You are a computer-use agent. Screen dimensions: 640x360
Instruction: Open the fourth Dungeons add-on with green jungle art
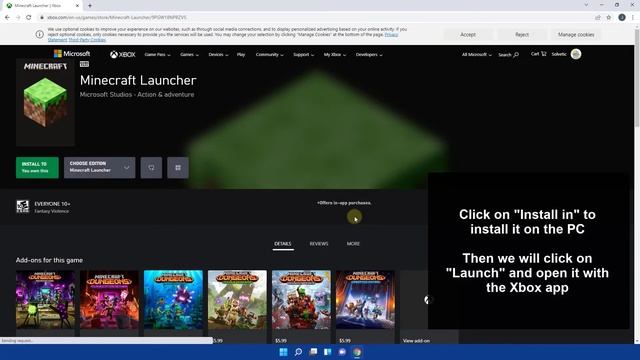point(237,300)
